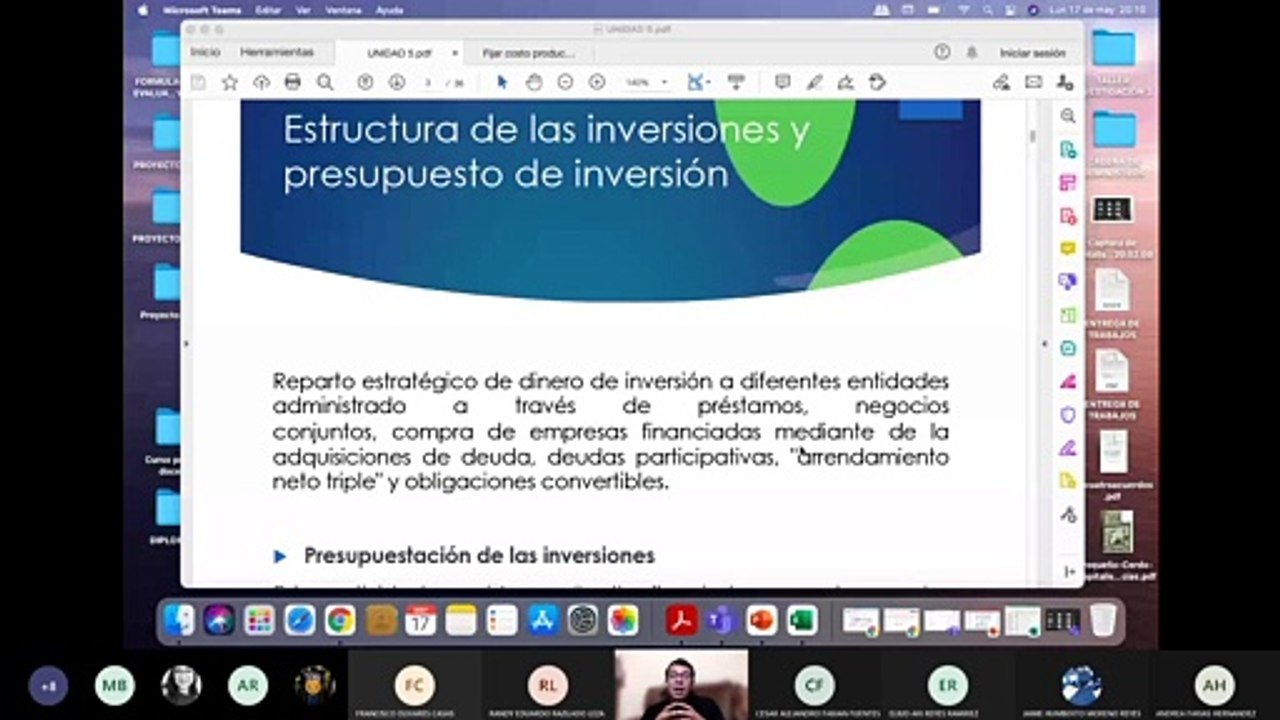Go to next page with down arrow
The image size is (1280, 720).
coord(397,82)
